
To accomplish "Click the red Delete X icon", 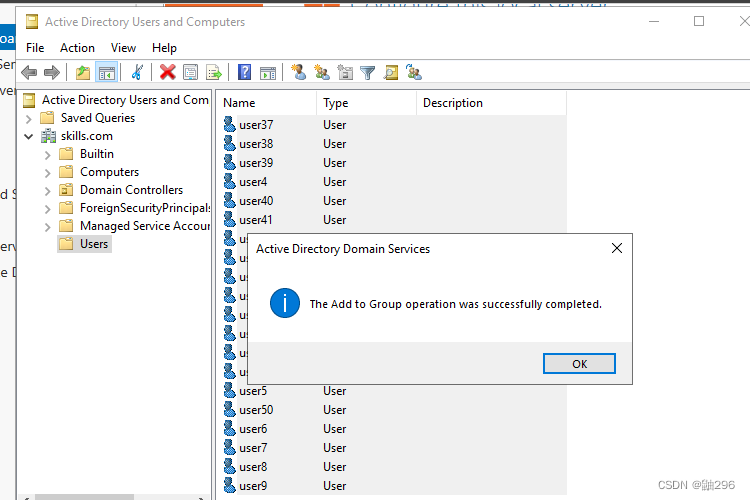I will pyautogui.click(x=167, y=72).
